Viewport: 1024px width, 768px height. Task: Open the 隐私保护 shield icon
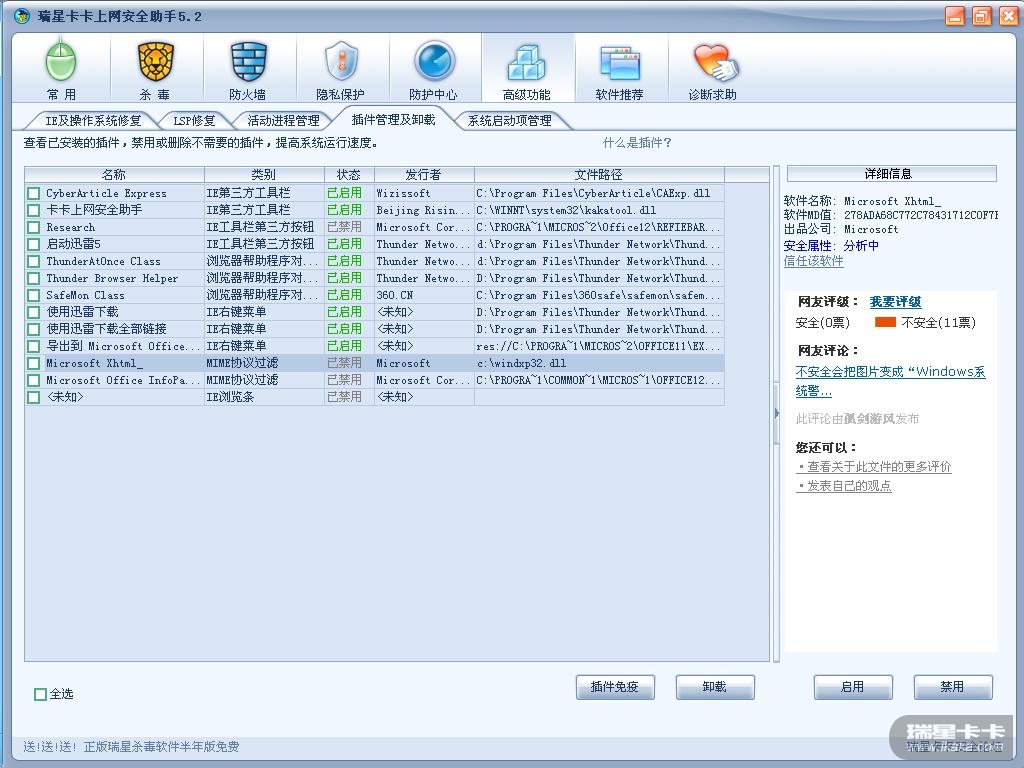[x=341, y=69]
